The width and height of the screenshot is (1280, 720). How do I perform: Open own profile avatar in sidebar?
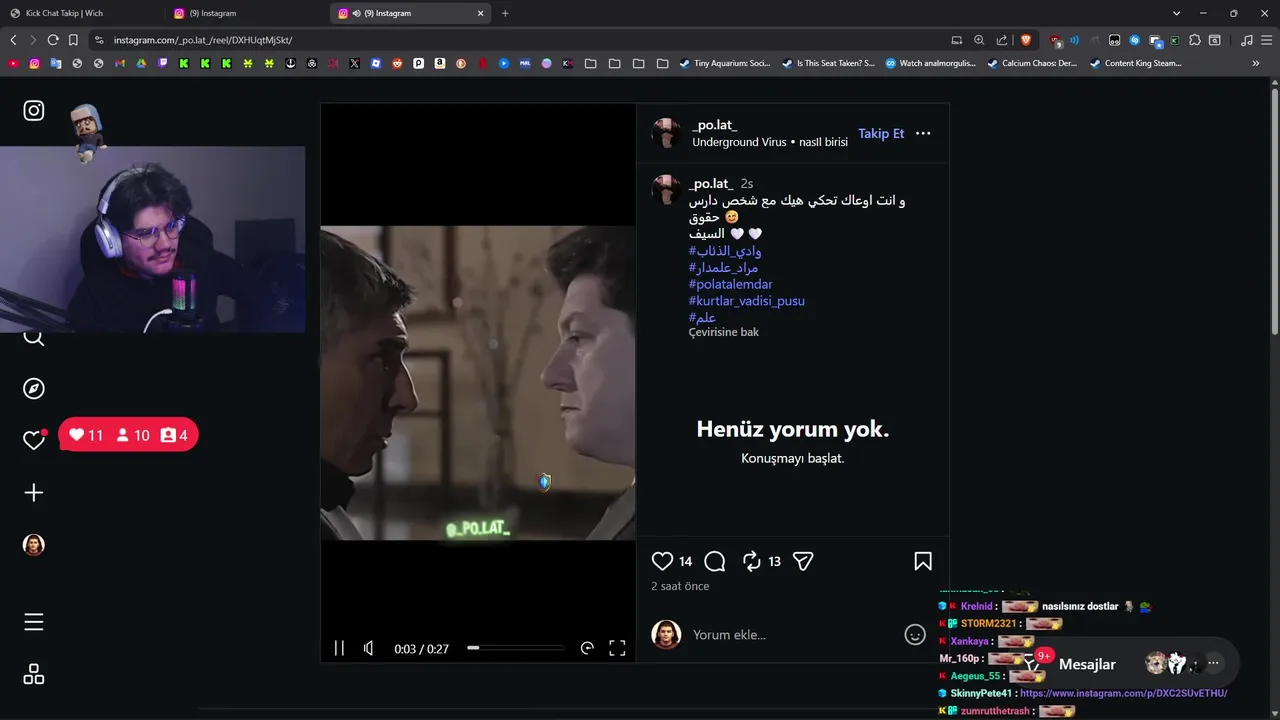[34, 545]
